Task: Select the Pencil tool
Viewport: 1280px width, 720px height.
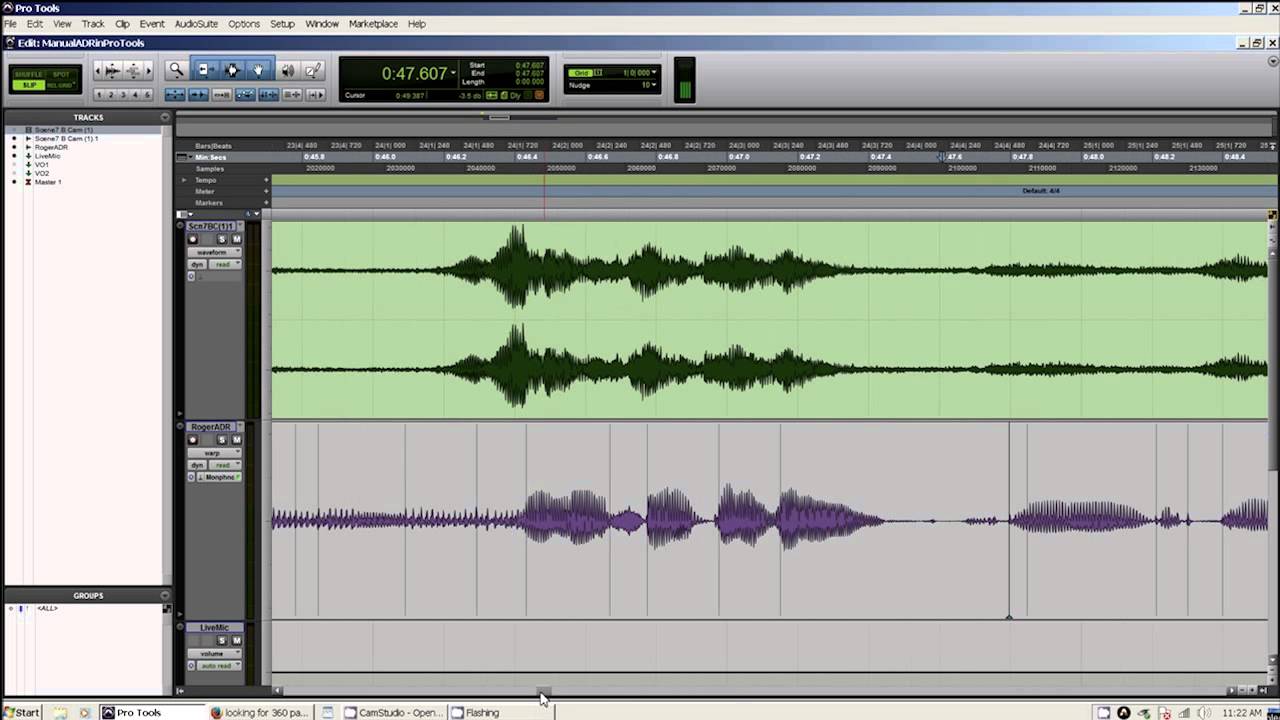Action: 313,70
